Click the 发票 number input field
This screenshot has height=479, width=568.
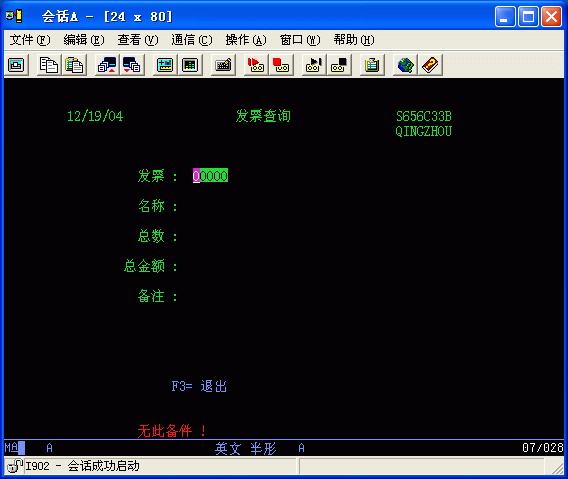pyautogui.click(x=210, y=175)
